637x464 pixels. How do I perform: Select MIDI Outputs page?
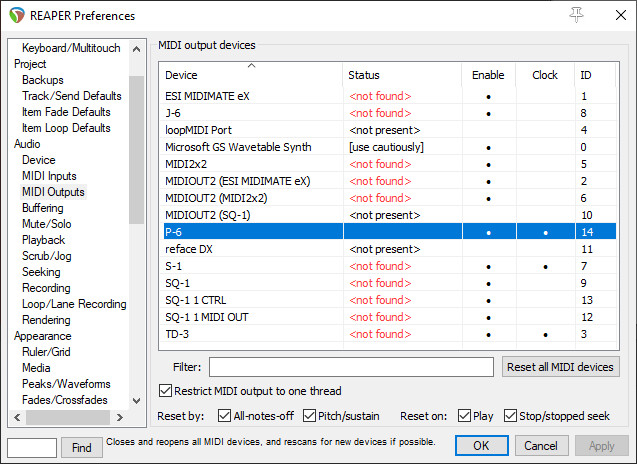coord(53,192)
